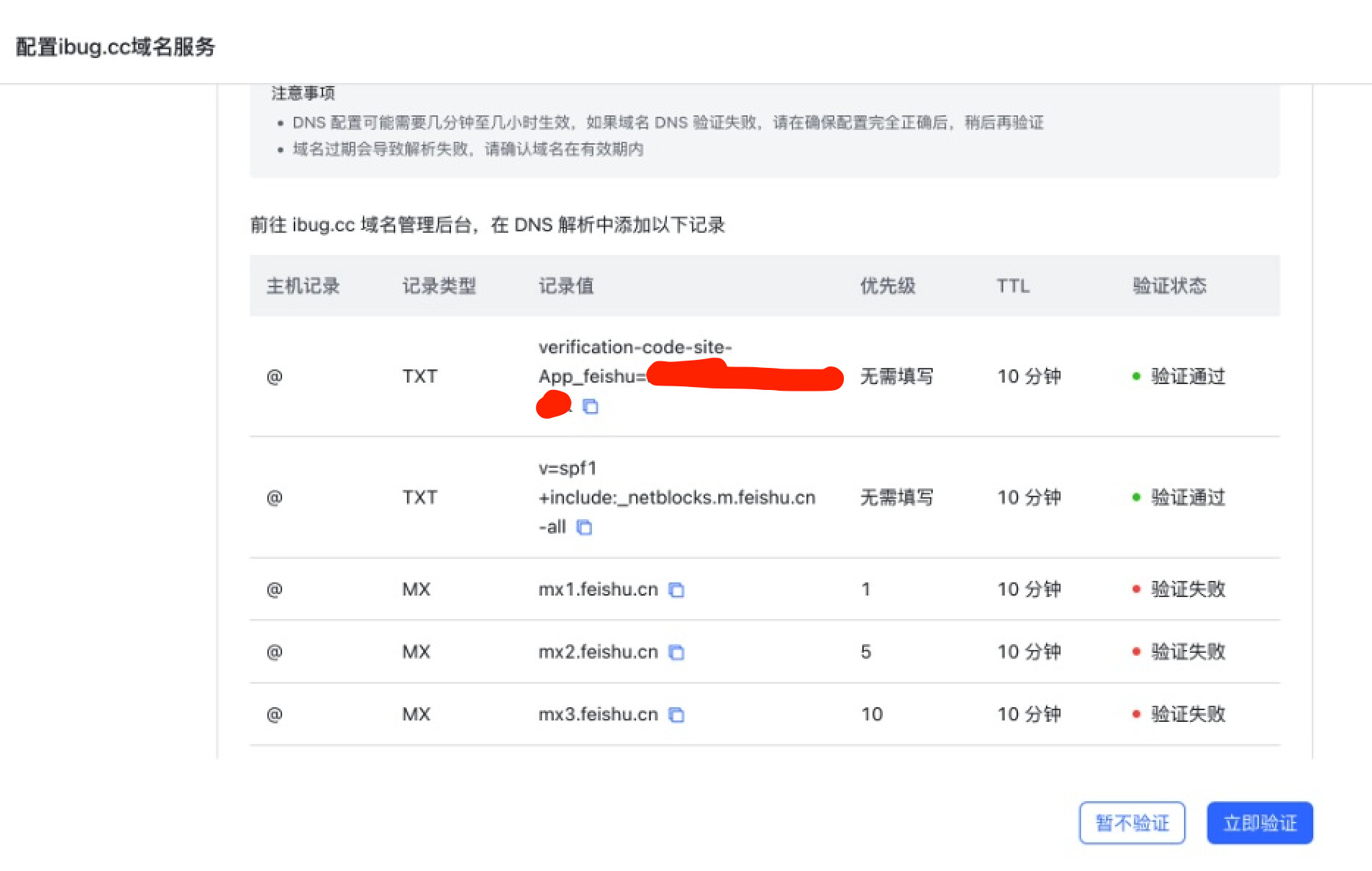Copy the mx3.feishu.cn record value
Screen dimensions: 1372x871
[x=676, y=715]
